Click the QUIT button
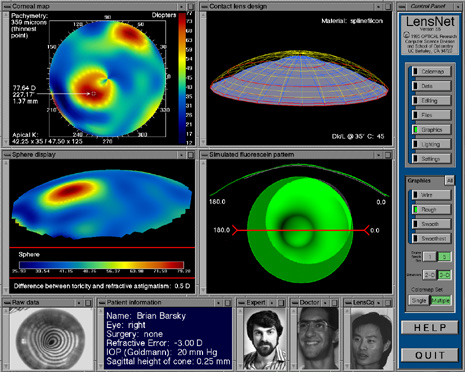 click(x=430, y=355)
